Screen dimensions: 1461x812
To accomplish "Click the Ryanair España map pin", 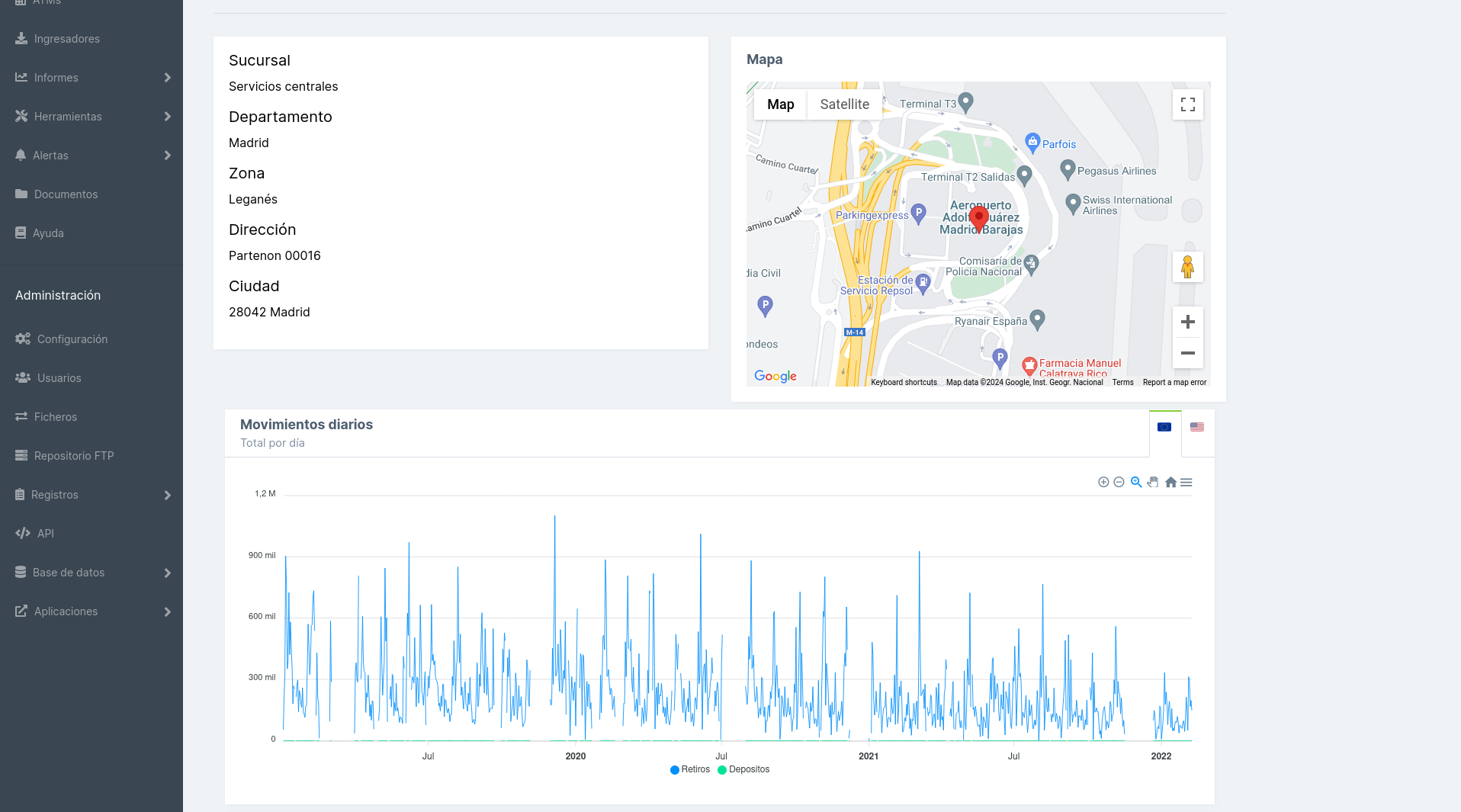I will (1037, 319).
